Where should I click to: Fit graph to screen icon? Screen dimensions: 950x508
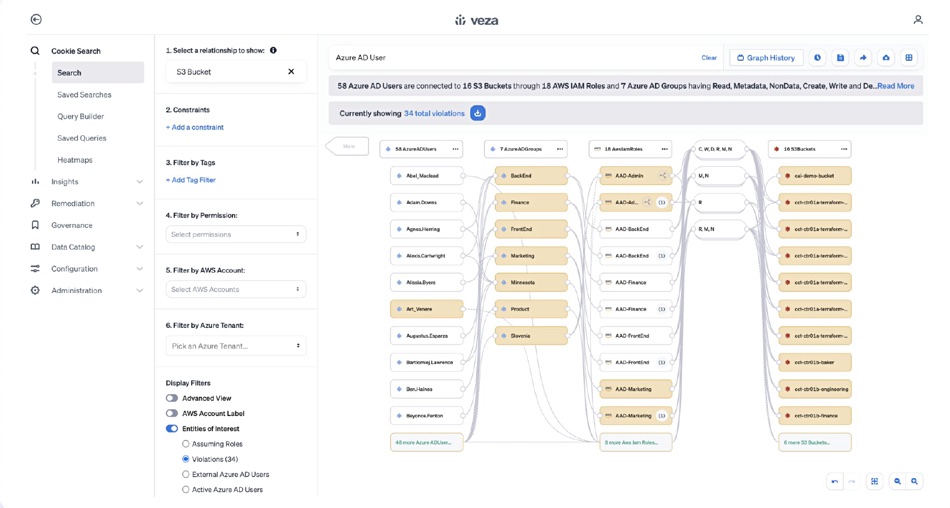(874, 481)
